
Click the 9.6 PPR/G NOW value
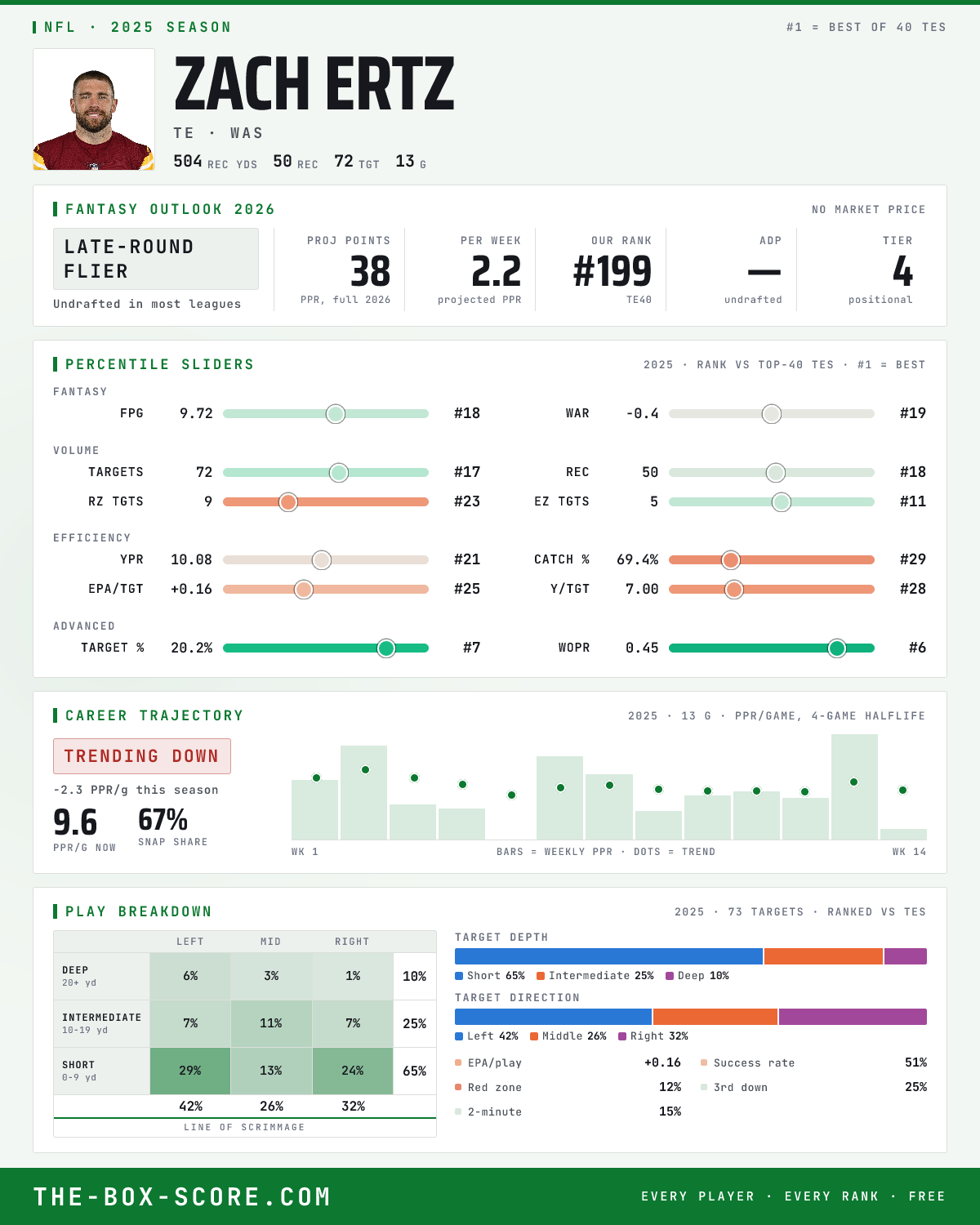click(75, 822)
